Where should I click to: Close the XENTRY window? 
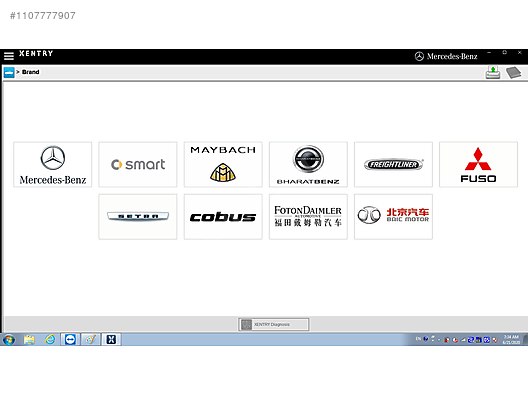[x=520, y=53]
